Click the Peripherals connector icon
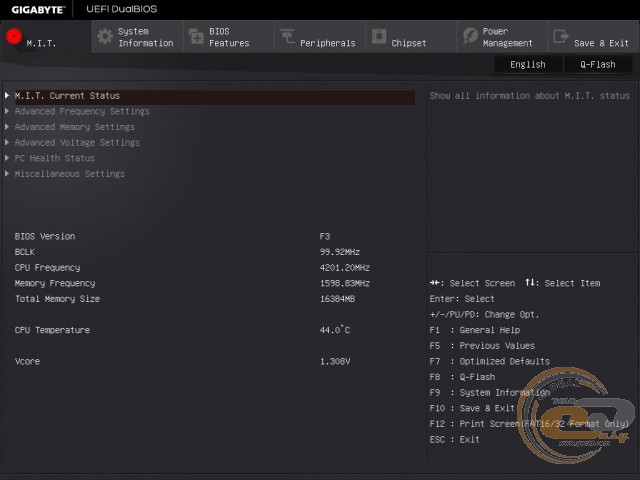The image size is (640, 480). (287, 36)
